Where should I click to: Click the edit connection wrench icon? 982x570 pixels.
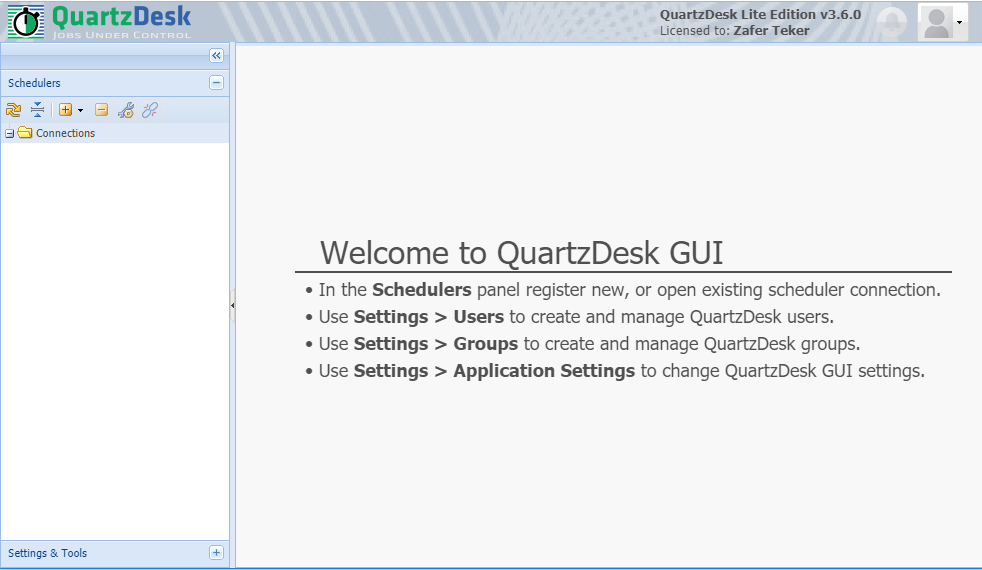tap(126, 110)
